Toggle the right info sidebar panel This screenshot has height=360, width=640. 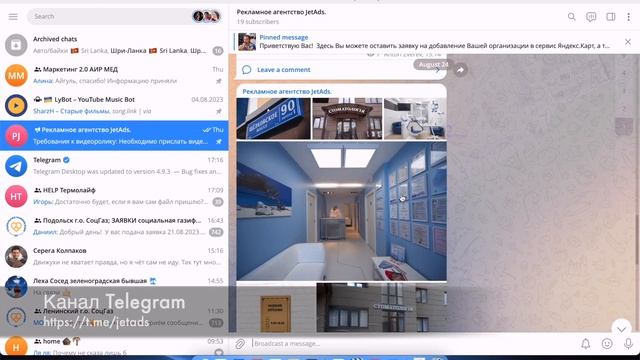tap(611, 17)
